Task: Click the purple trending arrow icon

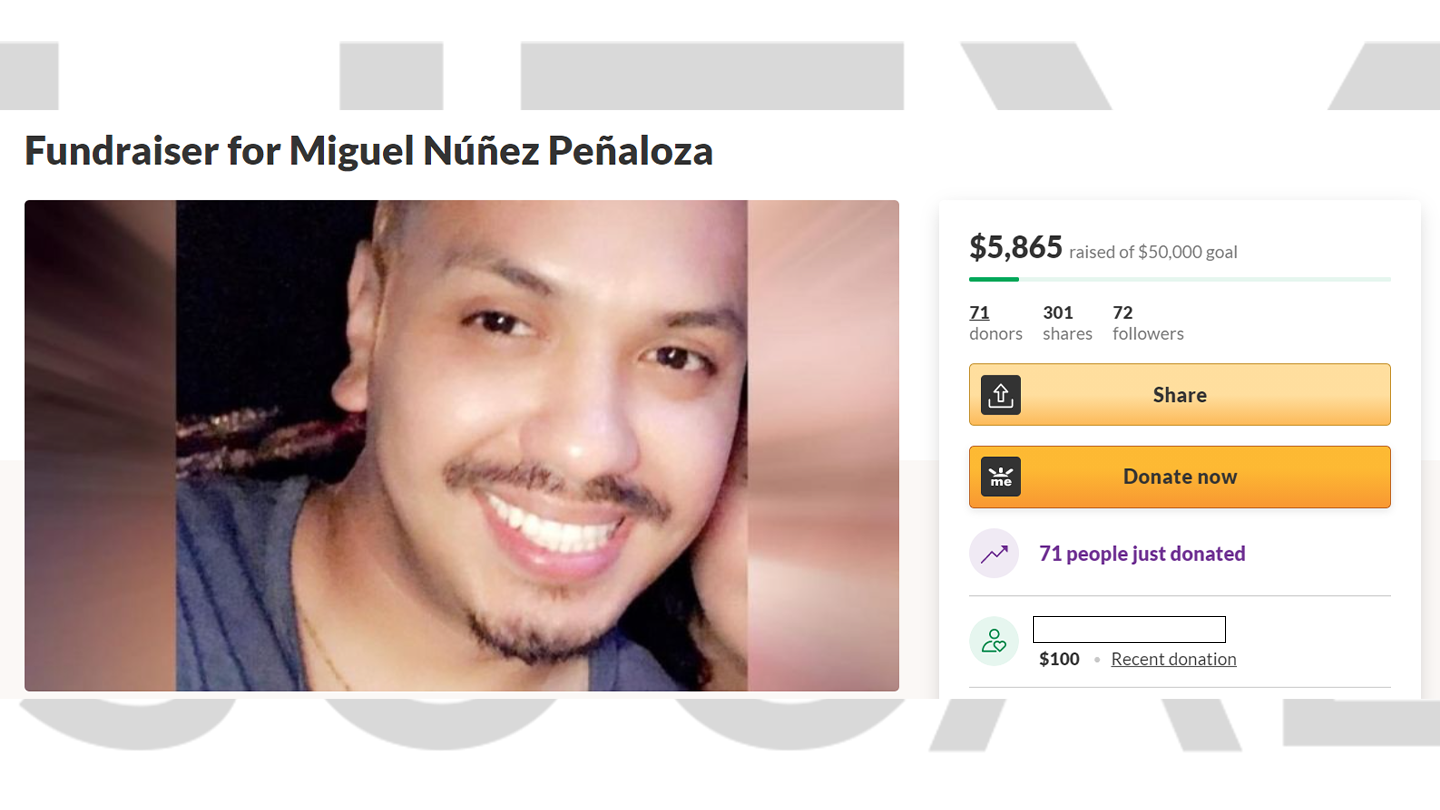Action: click(x=994, y=554)
